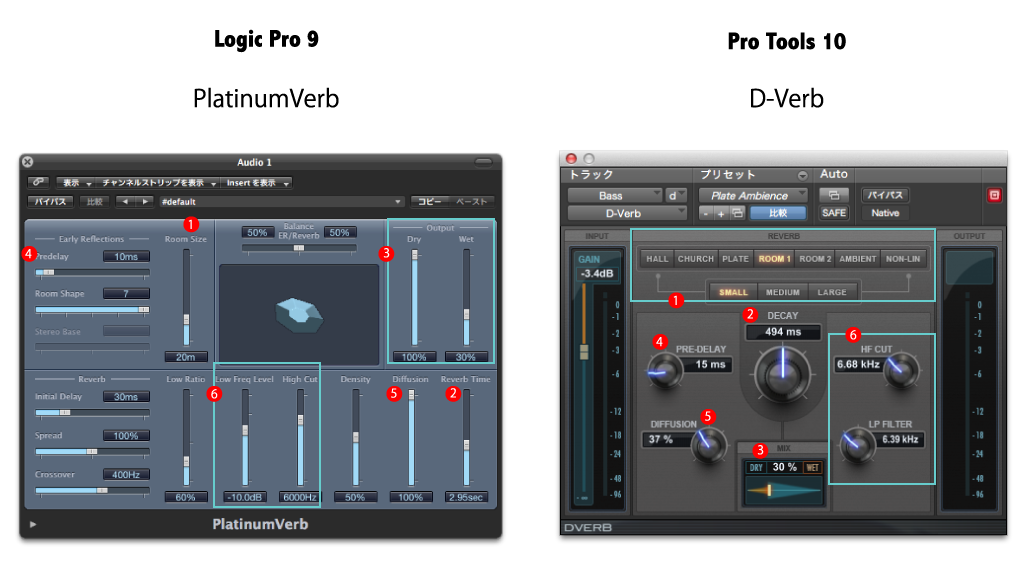
Task: Click the red target button in D-Verb
Action: [x=994, y=195]
